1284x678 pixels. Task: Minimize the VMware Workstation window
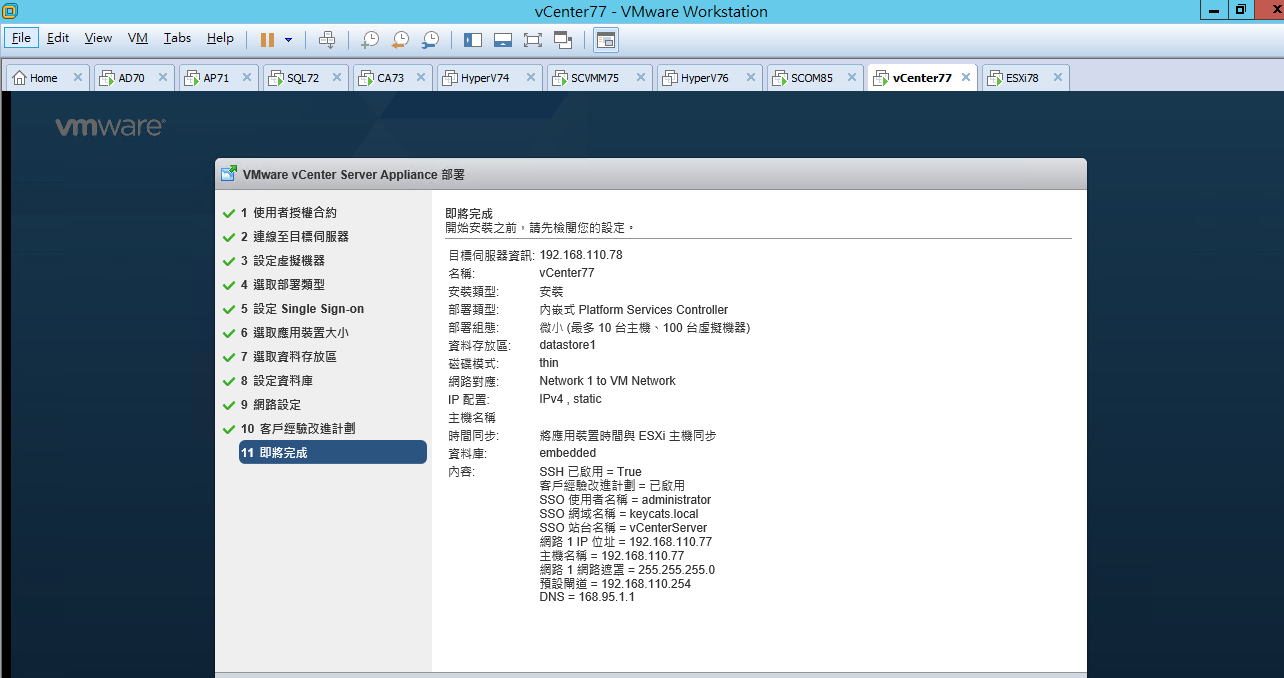point(1213,10)
